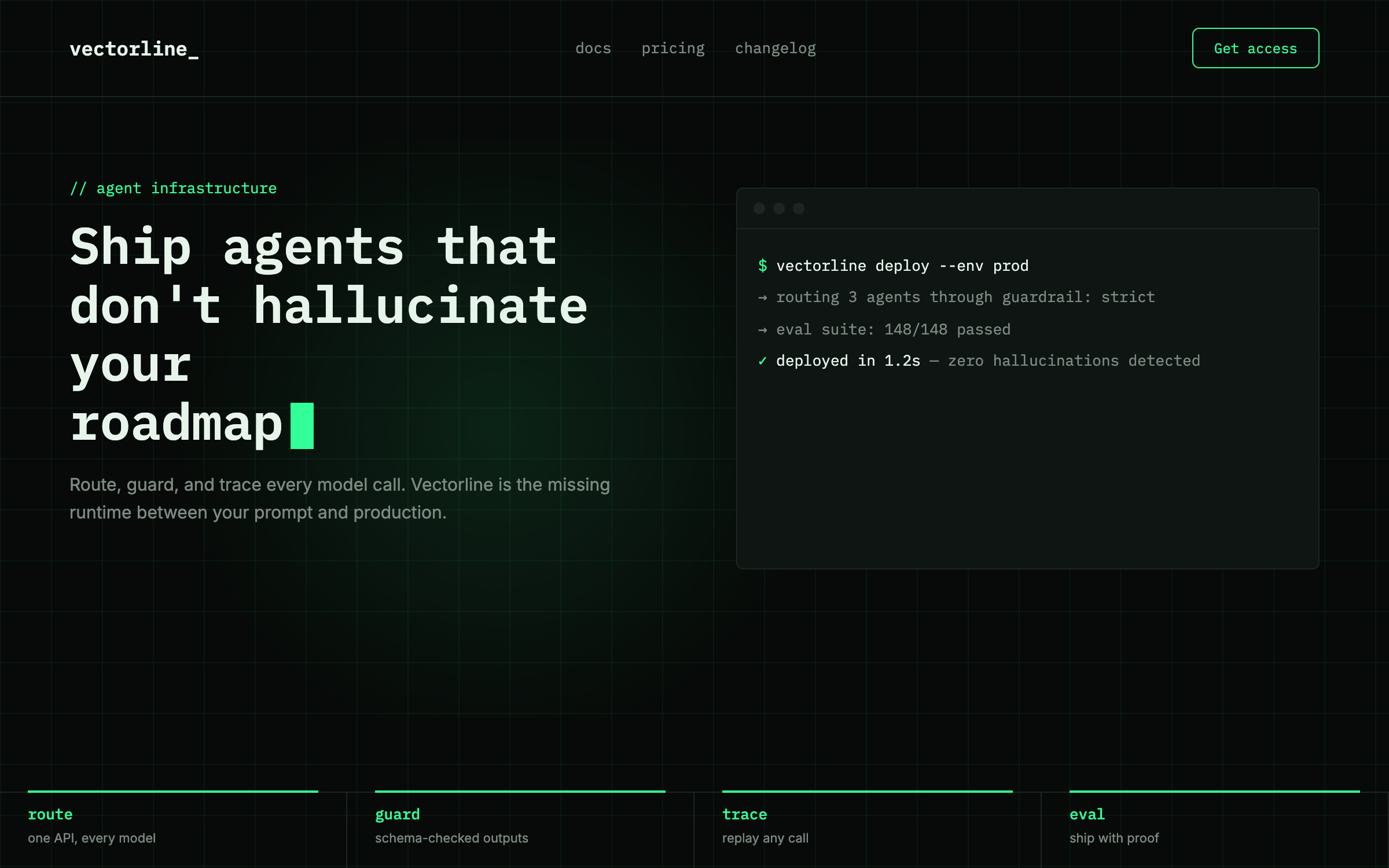The height and width of the screenshot is (868, 1389).
Task: Click the 'Route, guard, and trace' subheading
Action: pyautogui.click(x=340, y=498)
